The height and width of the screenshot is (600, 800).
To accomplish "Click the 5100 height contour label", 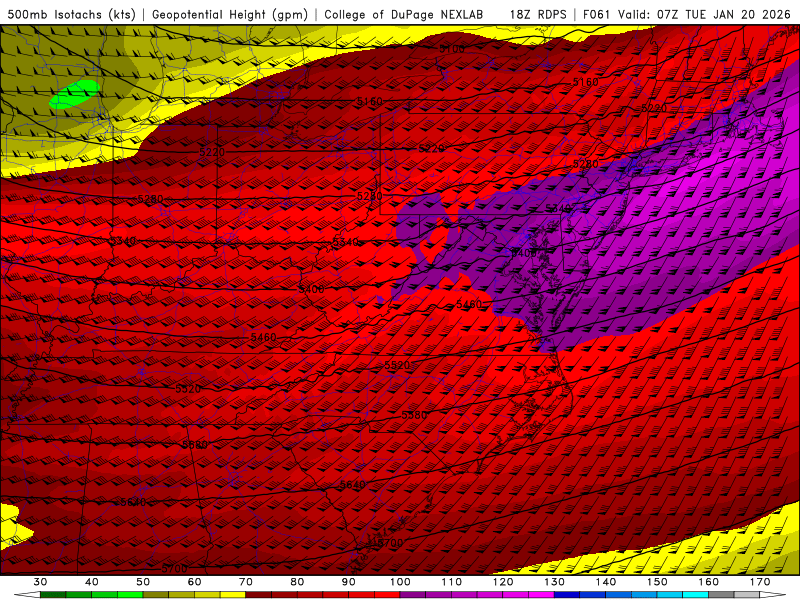I will pos(452,48).
